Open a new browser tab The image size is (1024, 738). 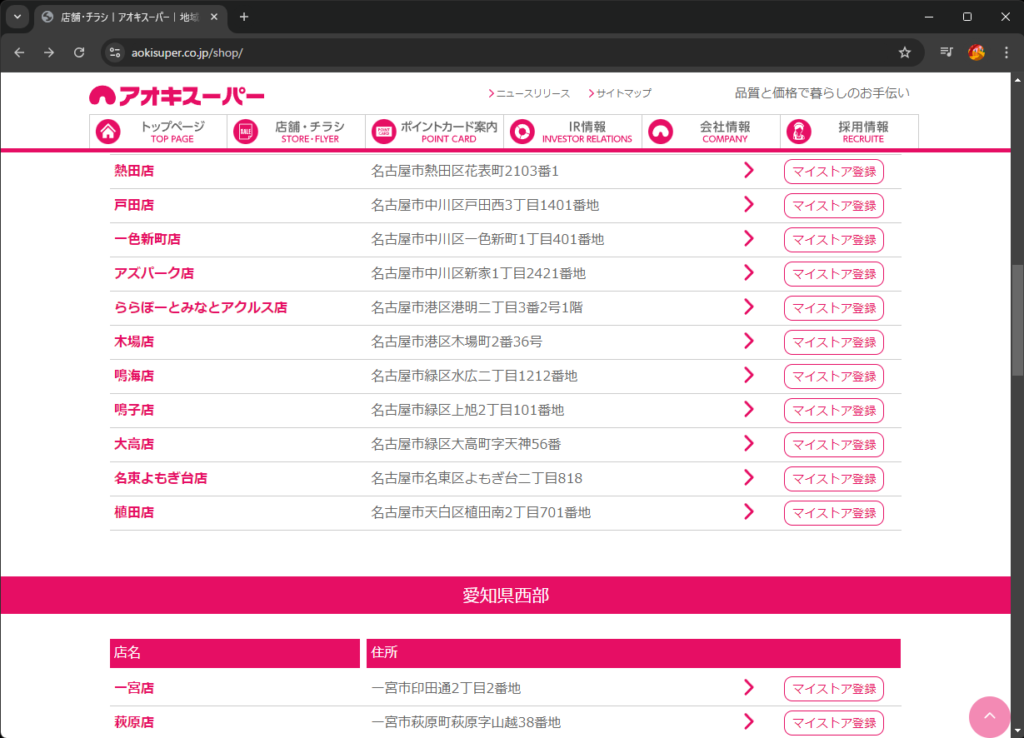pyautogui.click(x=244, y=17)
